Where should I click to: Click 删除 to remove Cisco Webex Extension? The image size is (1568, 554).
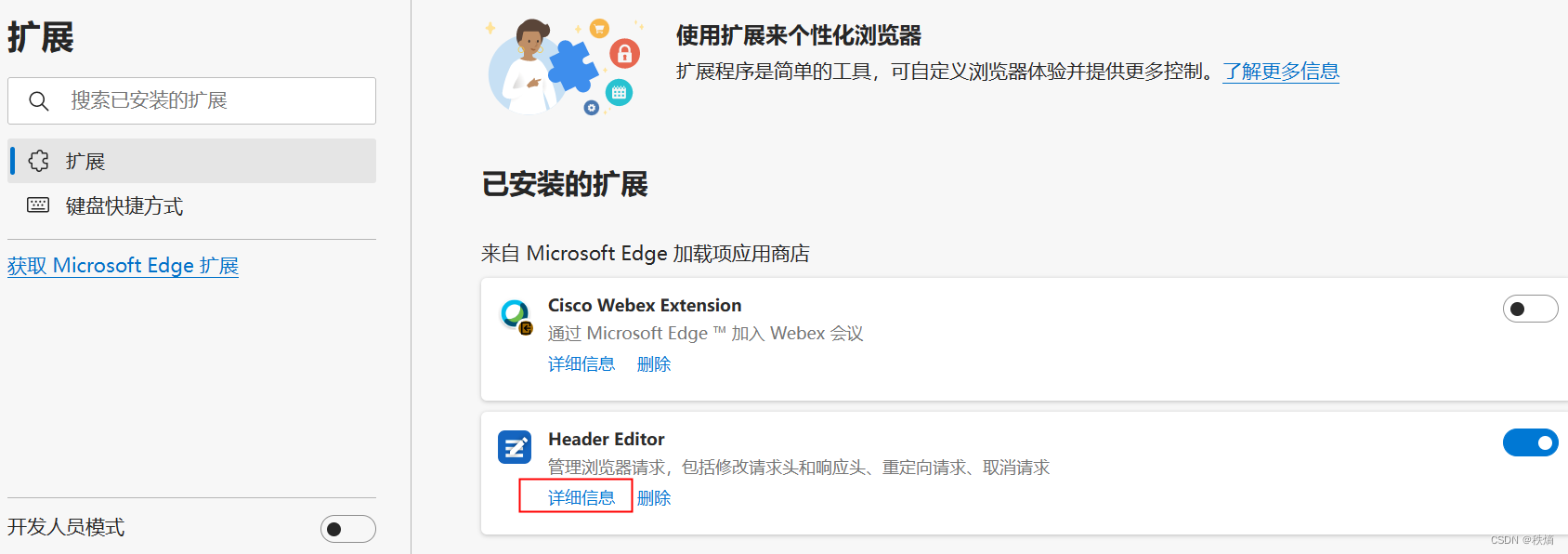[x=654, y=363]
